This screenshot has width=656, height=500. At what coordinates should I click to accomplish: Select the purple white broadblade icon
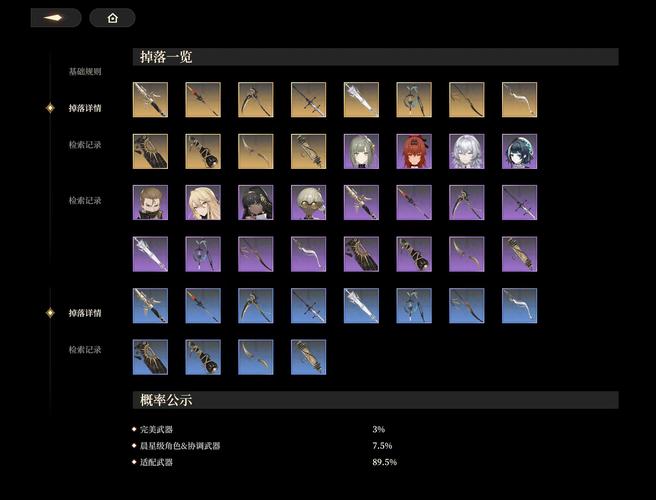point(150,254)
